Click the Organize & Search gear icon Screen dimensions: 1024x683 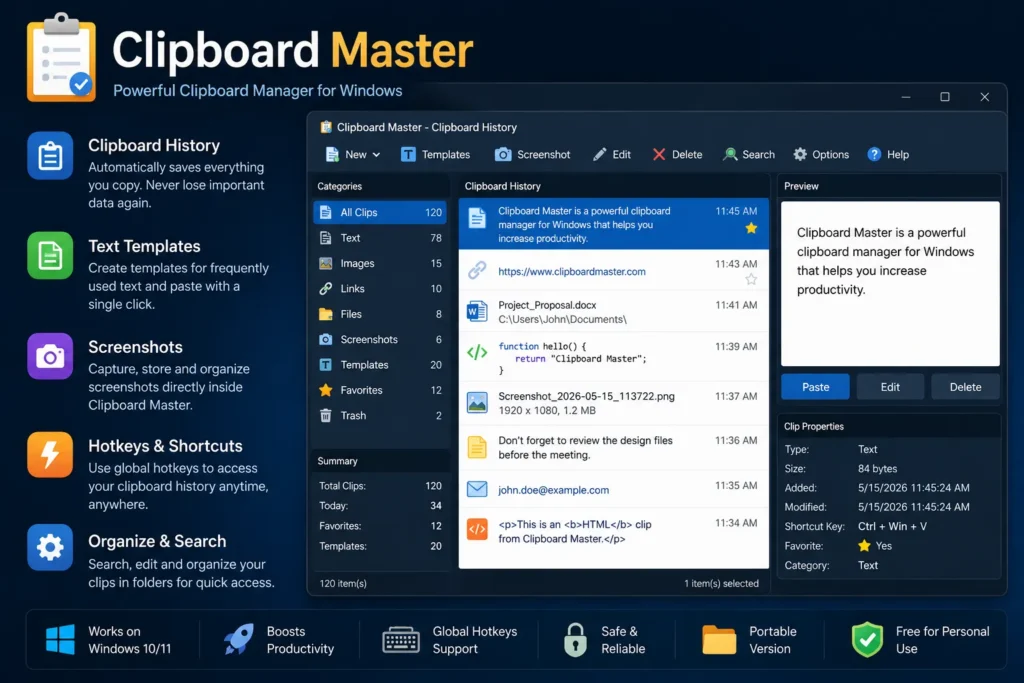[50, 547]
